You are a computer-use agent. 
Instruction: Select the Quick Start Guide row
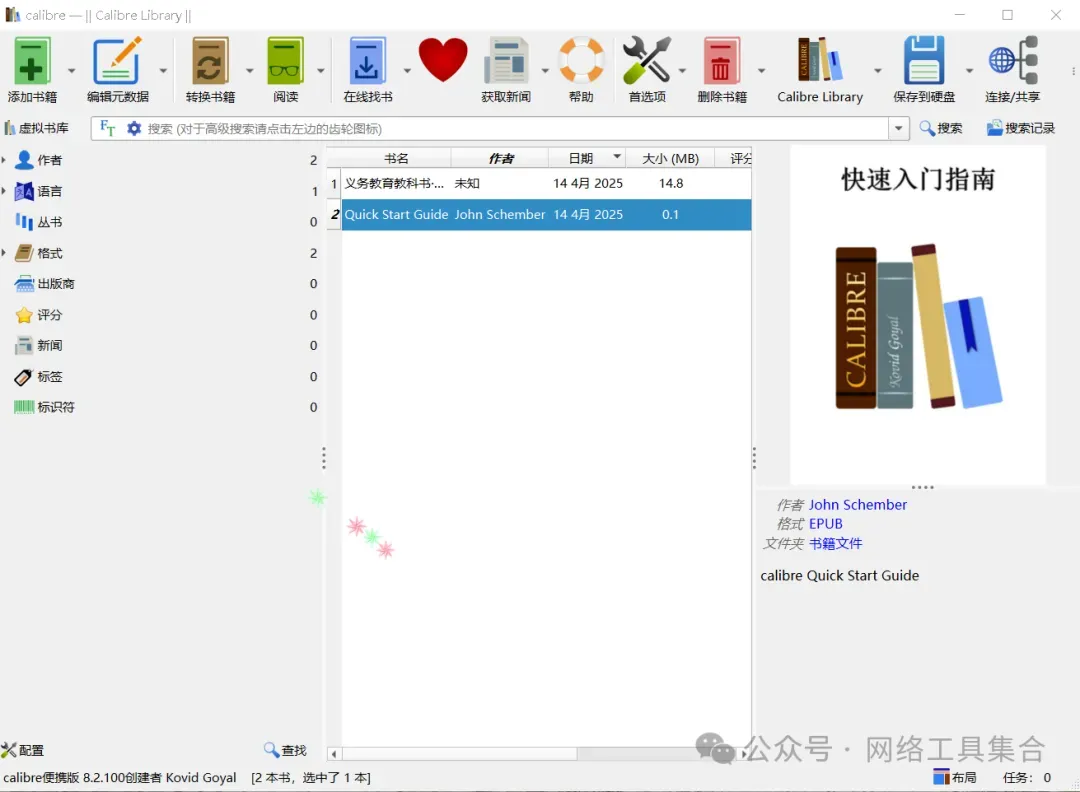click(x=540, y=214)
